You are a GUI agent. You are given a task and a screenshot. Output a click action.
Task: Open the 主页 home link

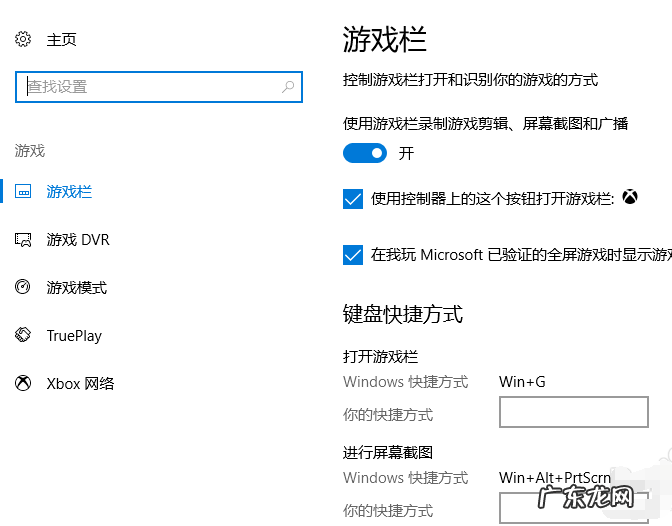point(61,39)
